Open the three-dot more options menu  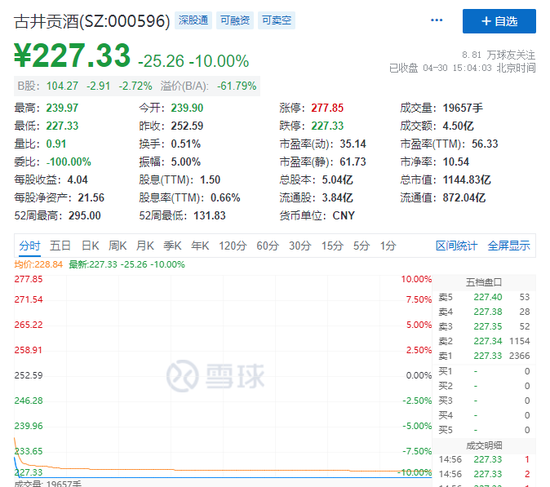436,20
